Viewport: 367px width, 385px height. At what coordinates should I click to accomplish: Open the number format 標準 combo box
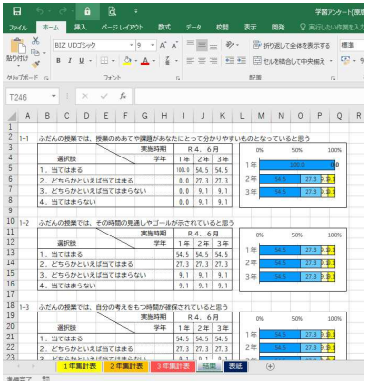pos(352,45)
